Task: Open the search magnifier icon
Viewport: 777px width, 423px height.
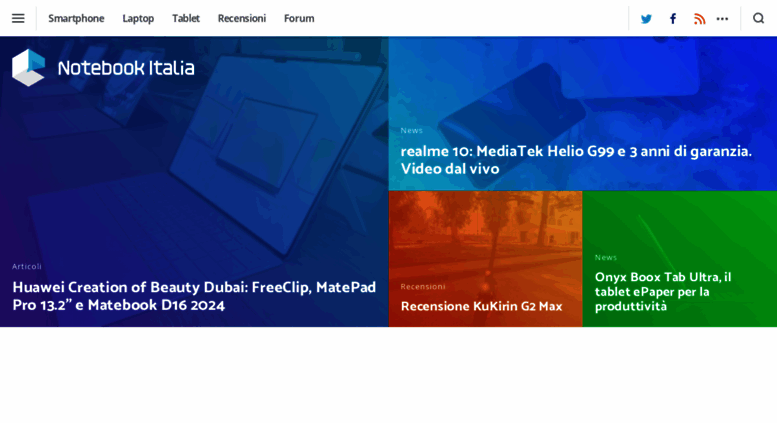Action: (758, 18)
